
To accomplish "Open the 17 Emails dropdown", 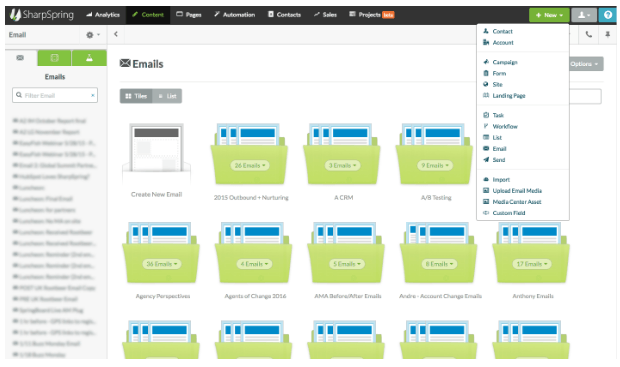I will (532, 264).
